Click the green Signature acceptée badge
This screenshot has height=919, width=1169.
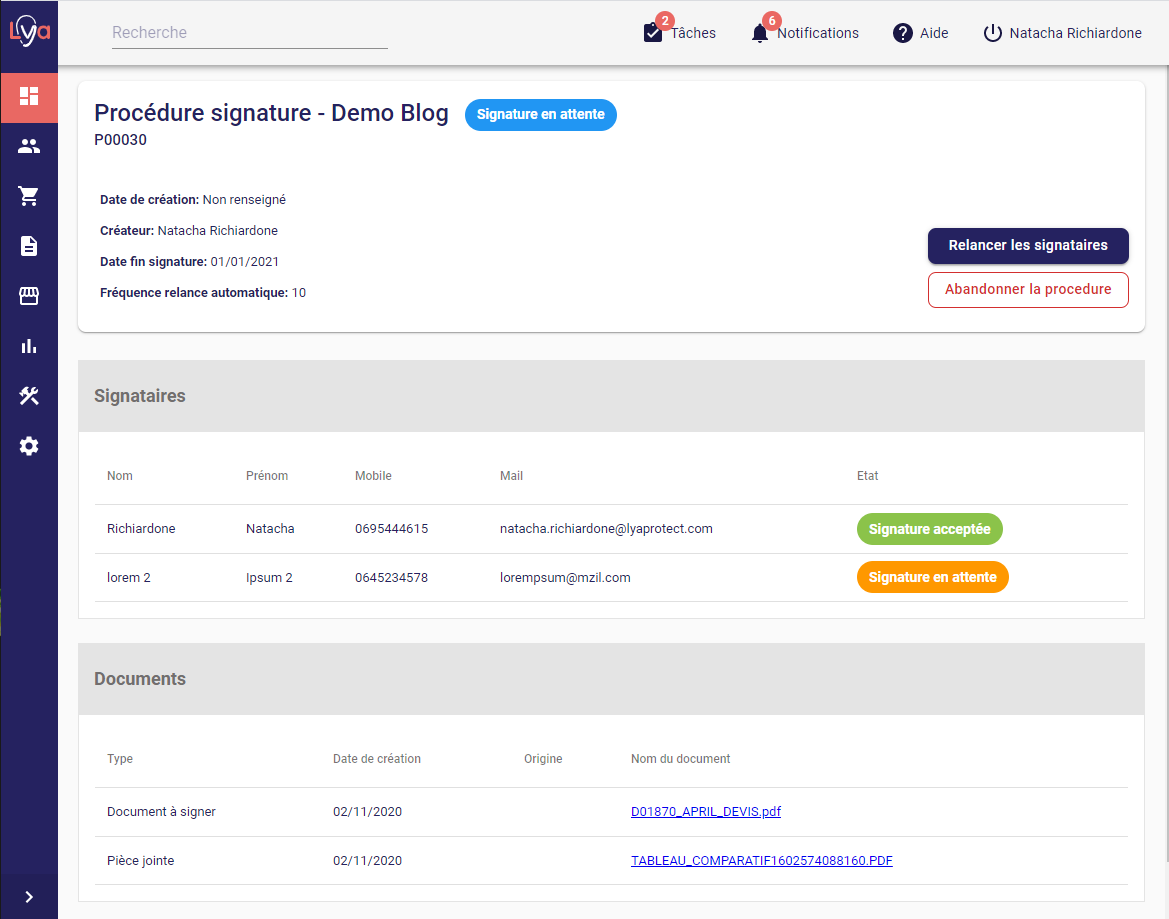click(930, 529)
